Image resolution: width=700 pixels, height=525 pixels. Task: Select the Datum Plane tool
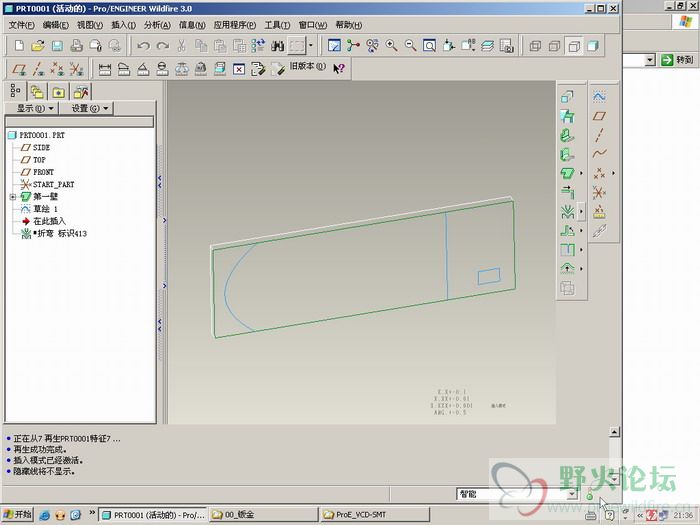pyautogui.click(x=600, y=116)
